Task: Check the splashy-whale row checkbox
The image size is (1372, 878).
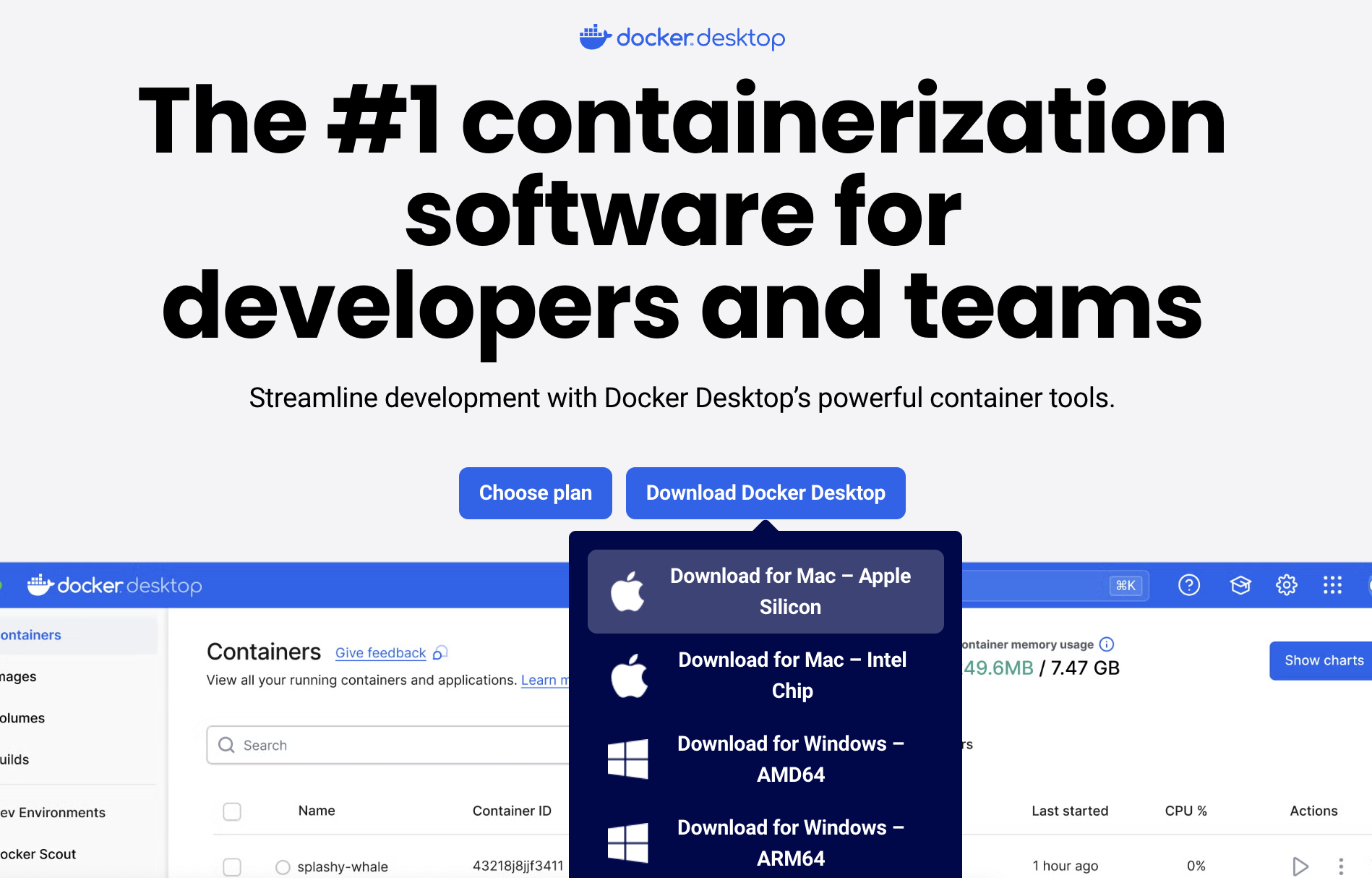Action: point(232,866)
